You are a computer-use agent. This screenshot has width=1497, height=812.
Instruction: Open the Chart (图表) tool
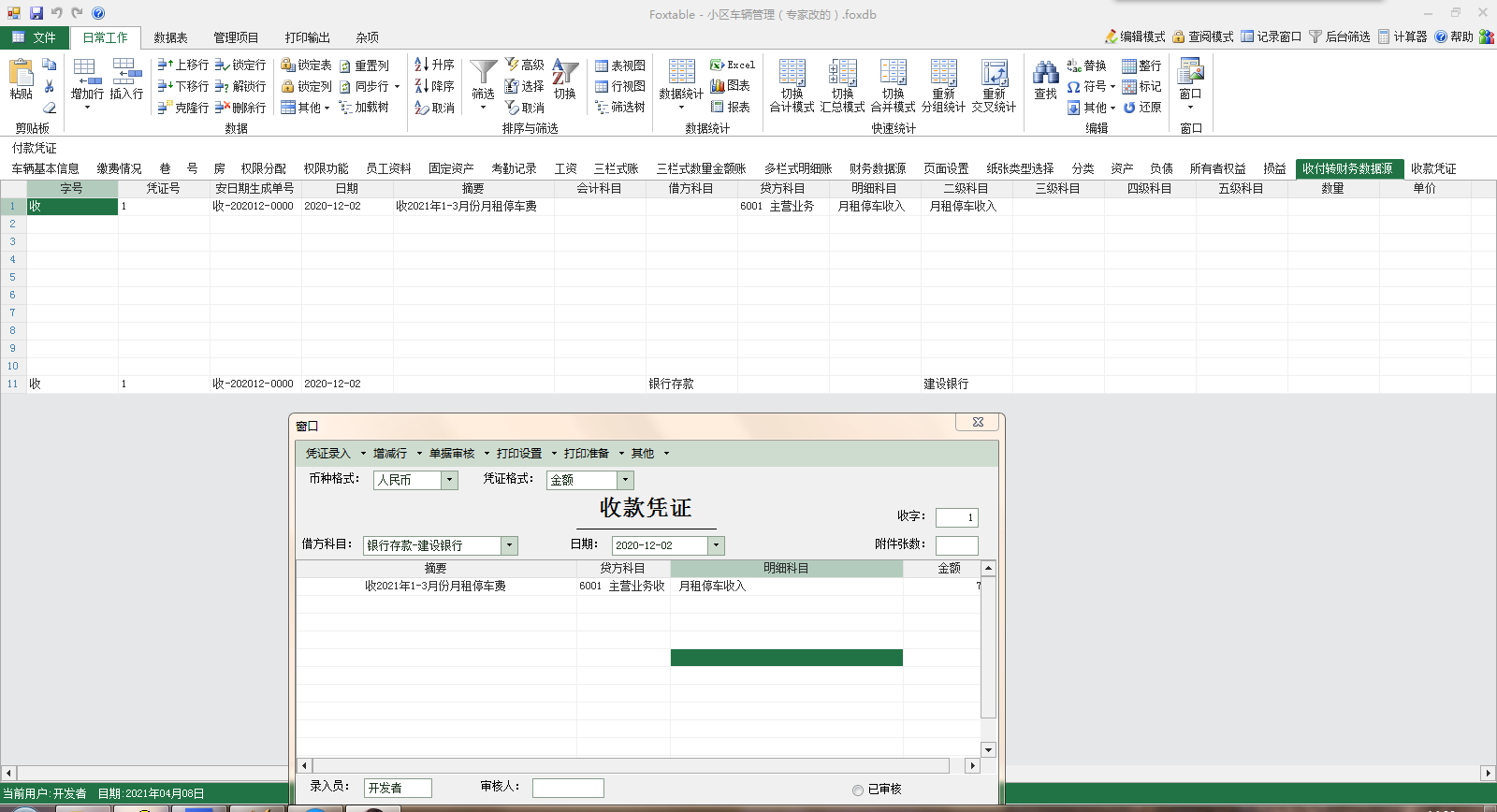tap(730, 86)
